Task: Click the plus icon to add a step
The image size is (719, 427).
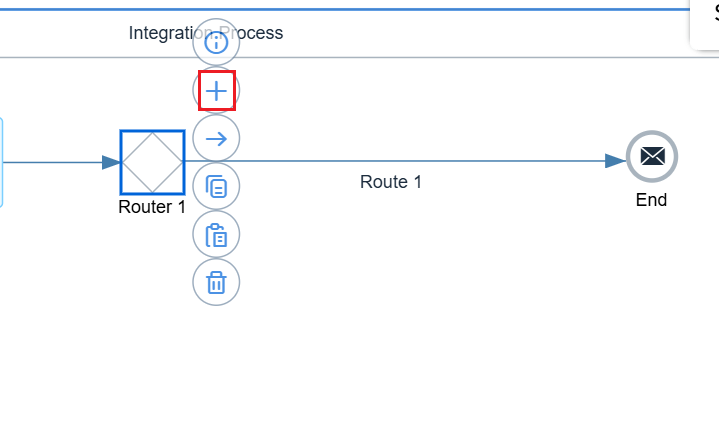Action: [x=216, y=91]
